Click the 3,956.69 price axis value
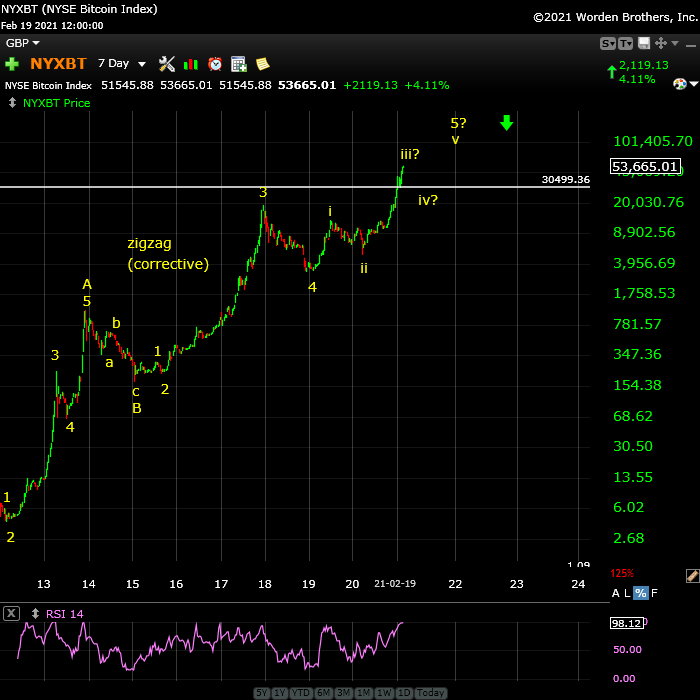Viewport: 700px width, 700px height. tap(644, 263)
